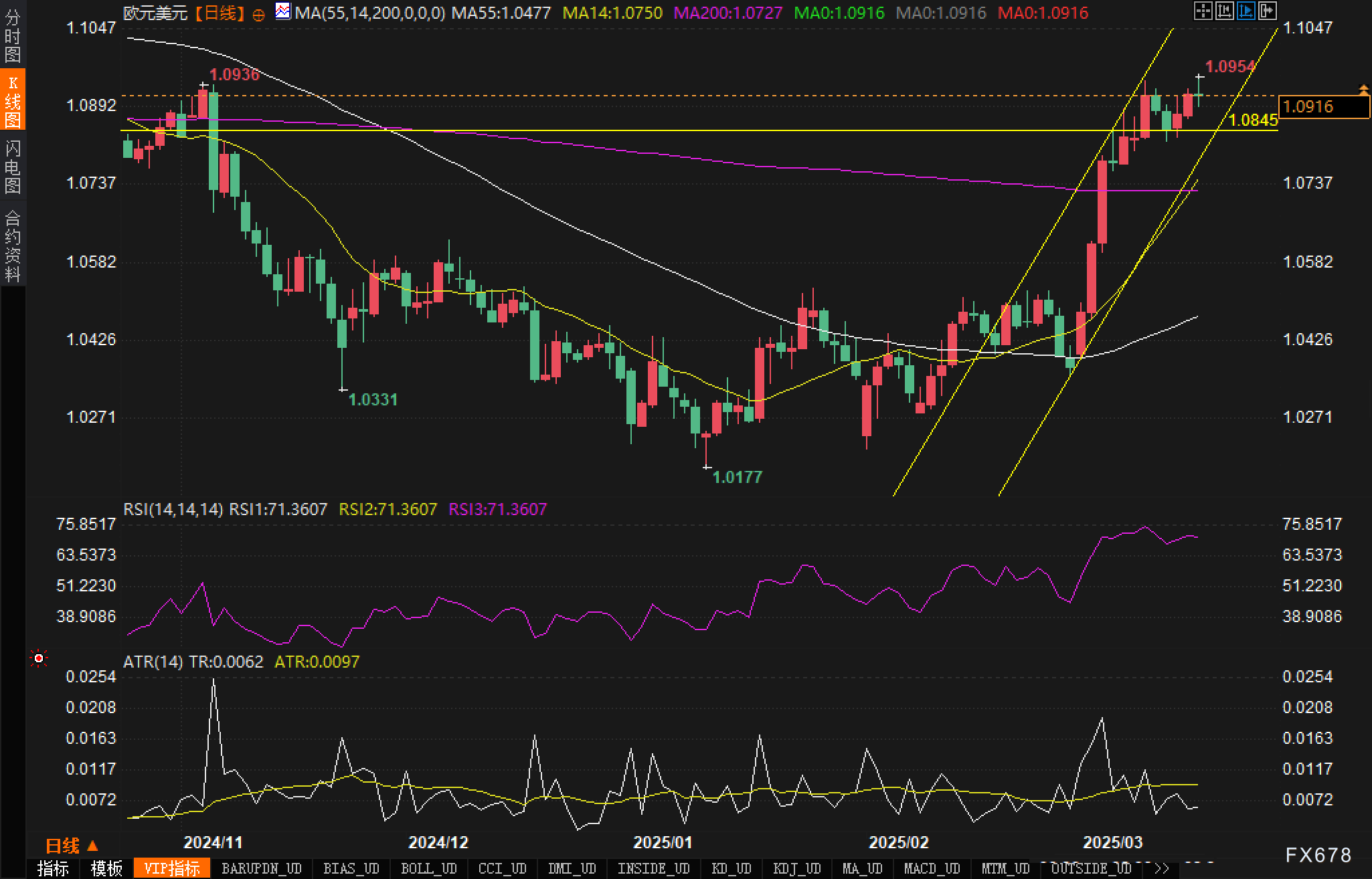Select the K线图 sidebar tab

[x=12, y=100]
